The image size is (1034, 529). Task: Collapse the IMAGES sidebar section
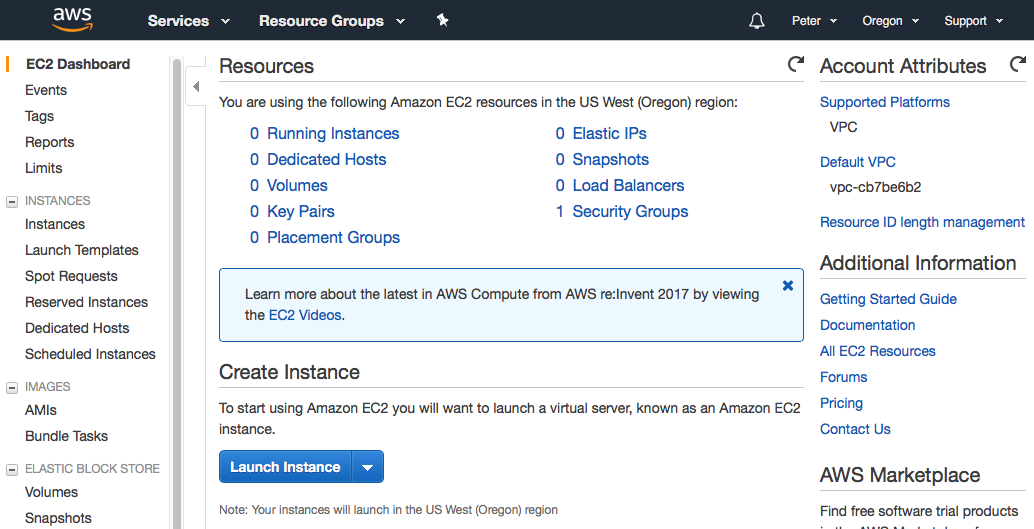(12, 387)
